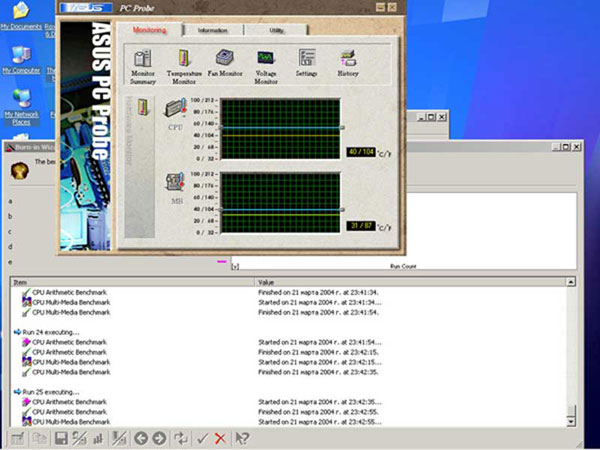Image resolution: width=600 pixels, height=450 pixels.
Task: Click the options icon left of back arrow
Action: pos(119,438)
